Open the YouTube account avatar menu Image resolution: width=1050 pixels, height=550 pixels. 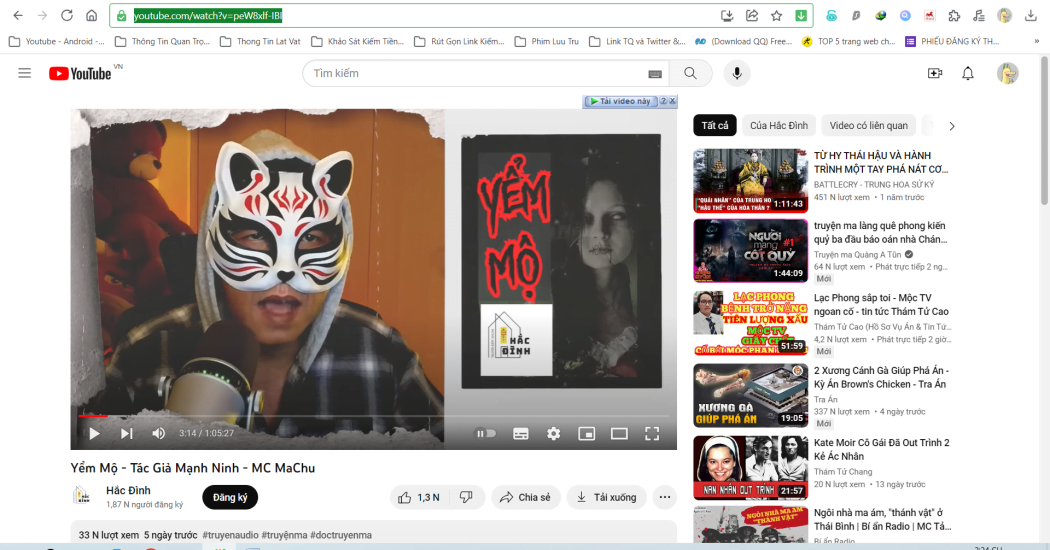click(1007, 73)
